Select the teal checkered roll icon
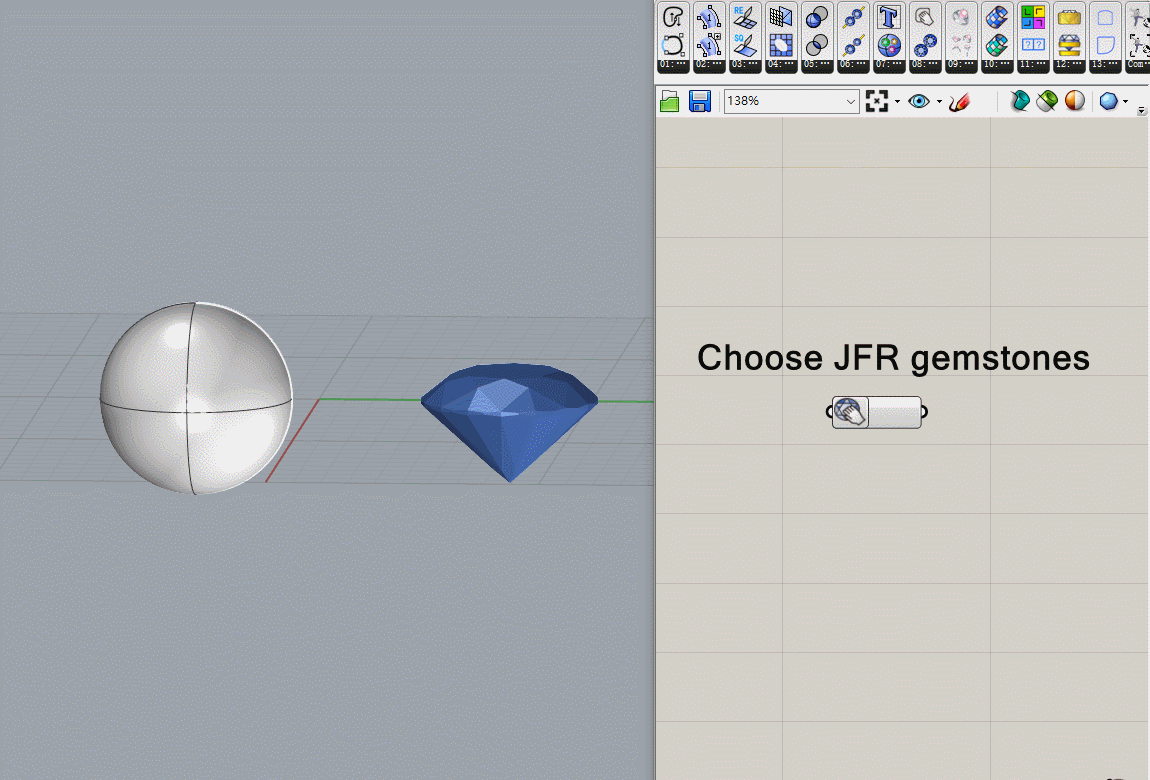This screenshot has width=1150, height=780. (x=997, y=45)
